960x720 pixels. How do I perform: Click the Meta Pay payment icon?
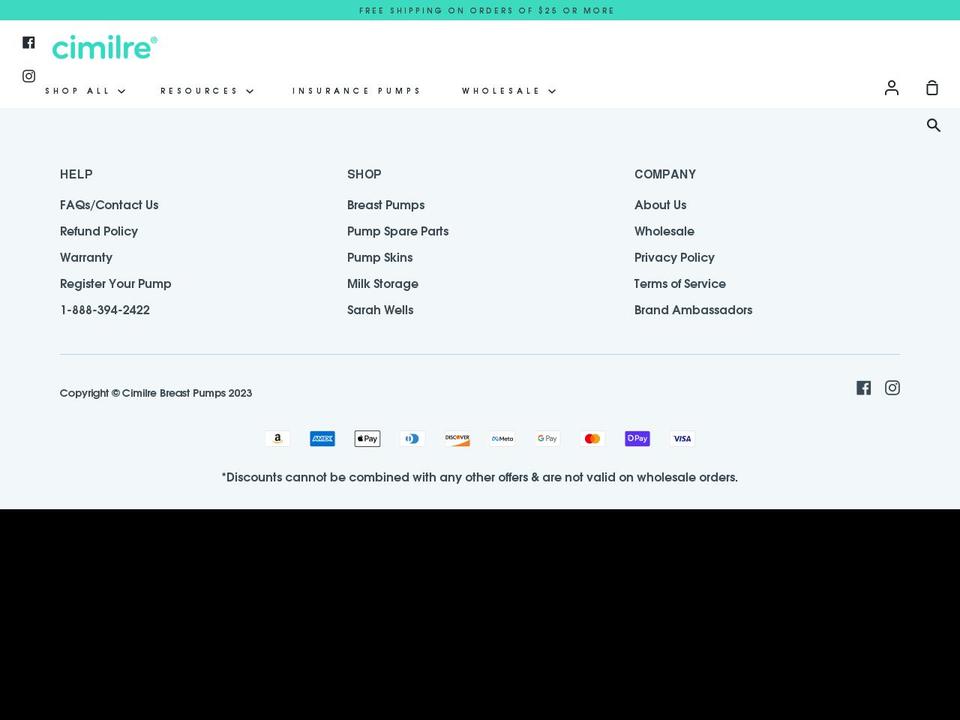503,438
